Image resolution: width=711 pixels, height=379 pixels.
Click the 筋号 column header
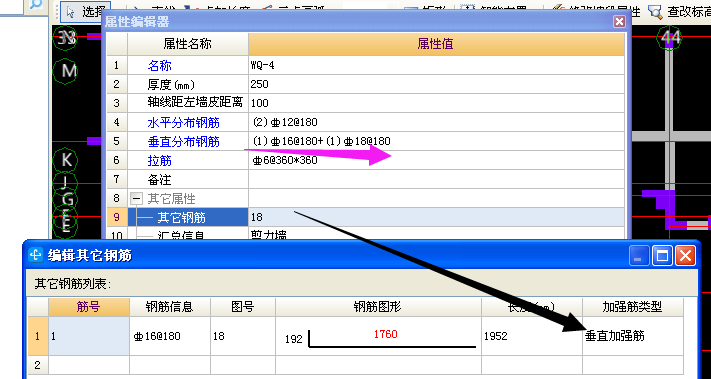(89, 307)
